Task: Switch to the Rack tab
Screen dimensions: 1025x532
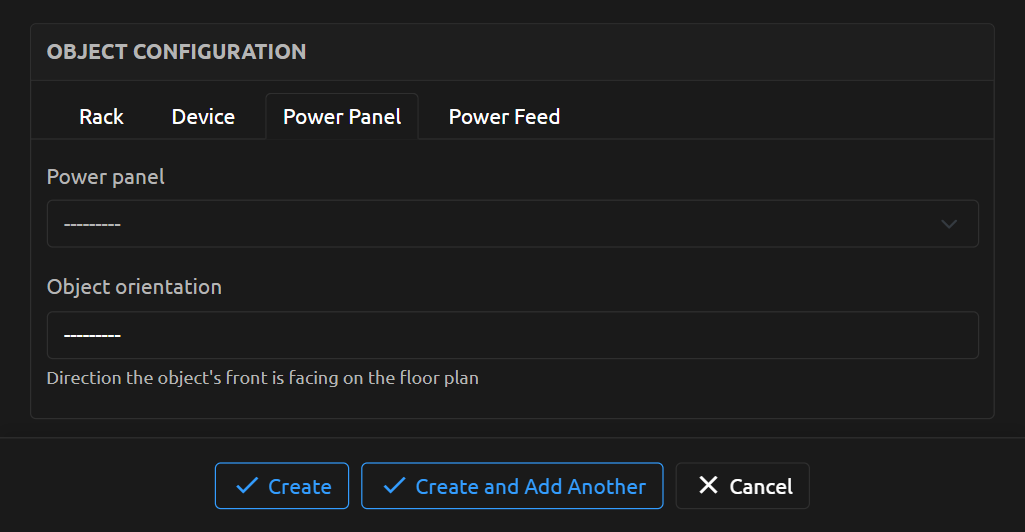Action: (101, 117)
